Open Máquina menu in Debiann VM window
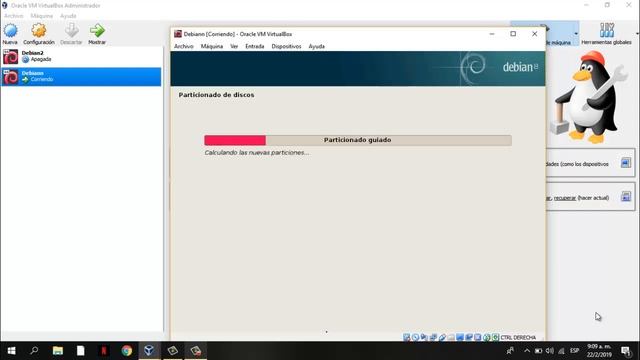 click(212, 46)
